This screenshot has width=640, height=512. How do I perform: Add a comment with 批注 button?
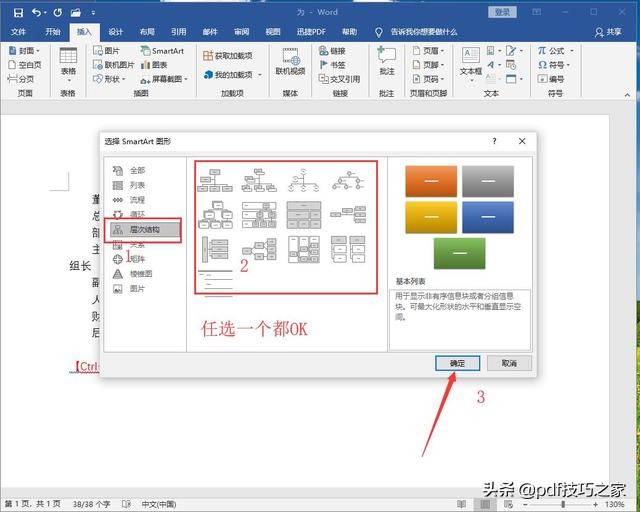pyautogui.click(x=387, y=61)
